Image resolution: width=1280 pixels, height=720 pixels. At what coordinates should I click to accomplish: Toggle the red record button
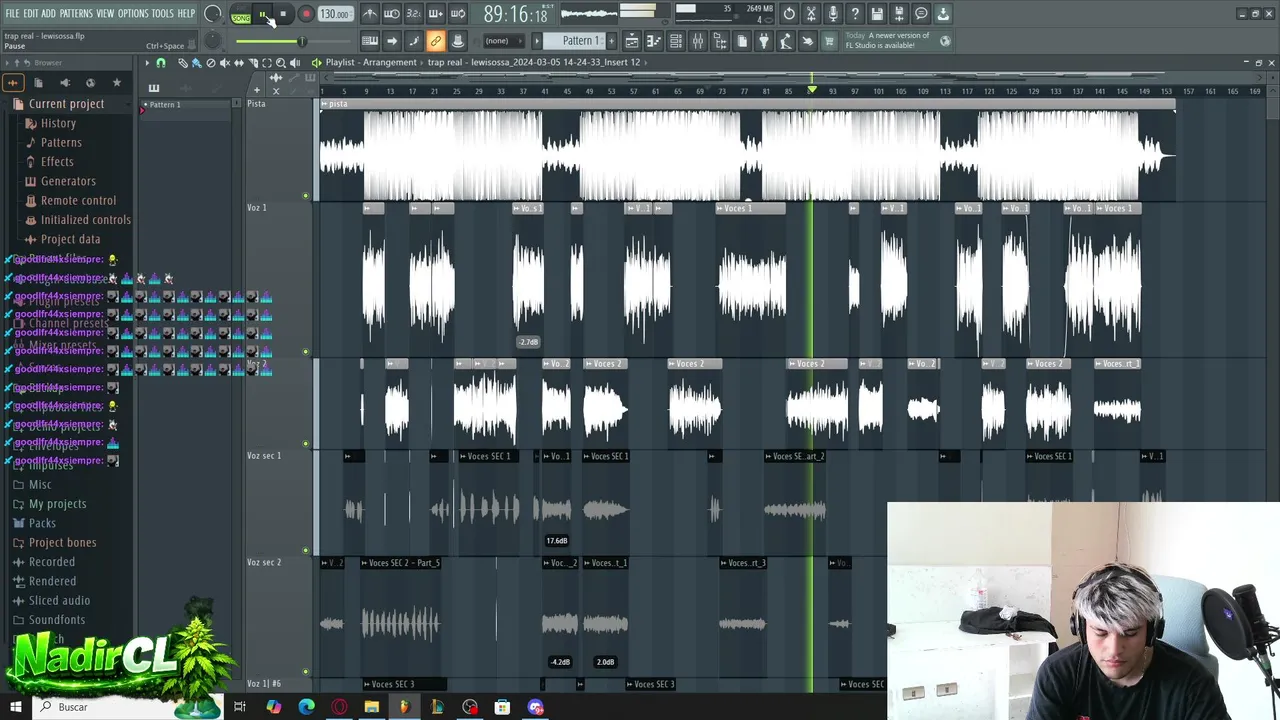point(307,14)
